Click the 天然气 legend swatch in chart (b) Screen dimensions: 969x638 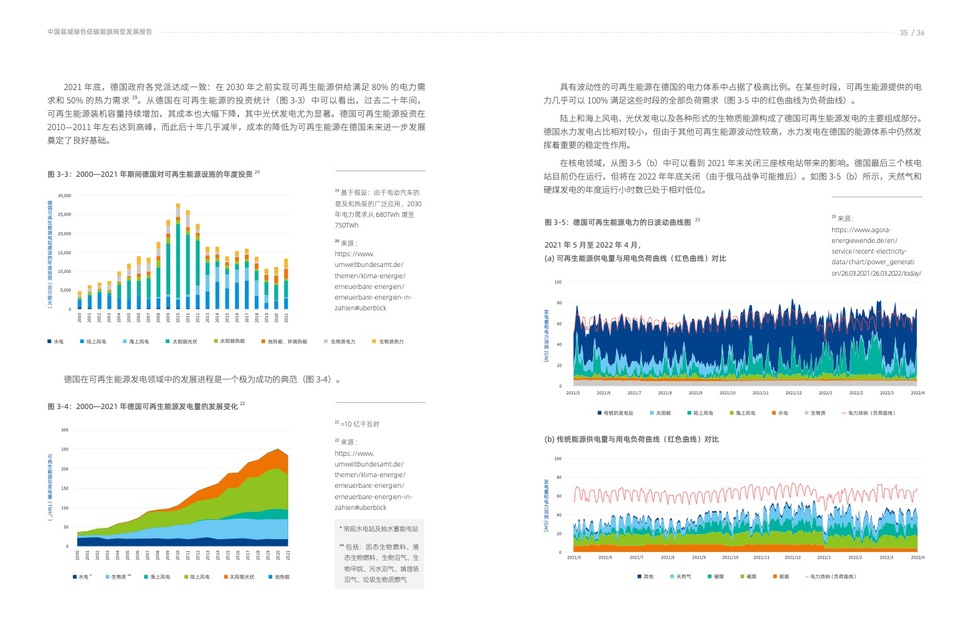click(671, 577)
